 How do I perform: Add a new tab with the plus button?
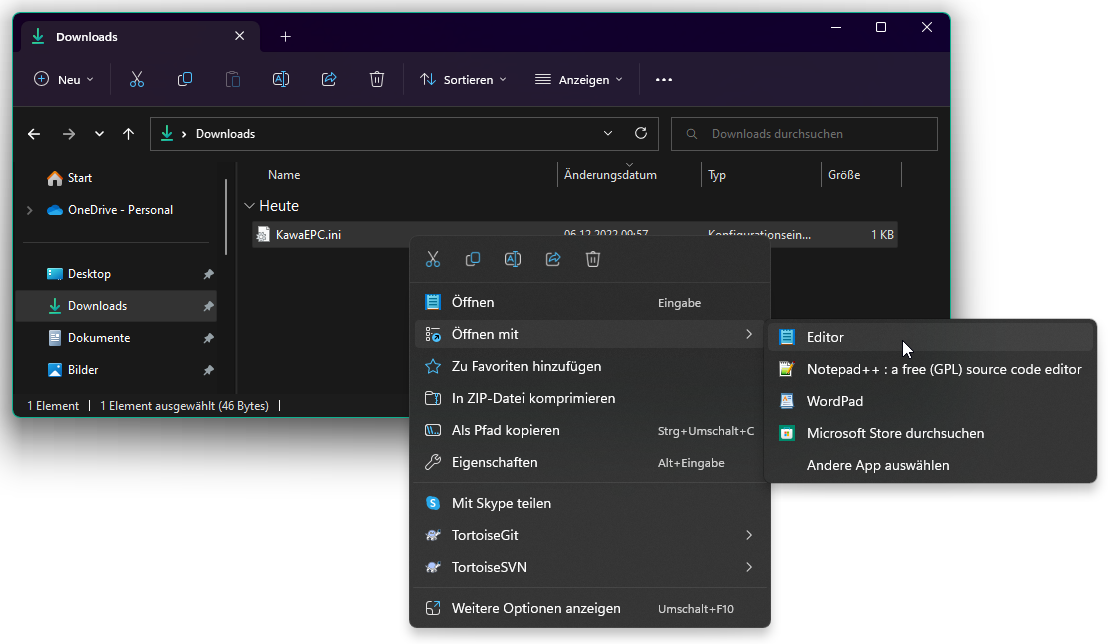285,37
